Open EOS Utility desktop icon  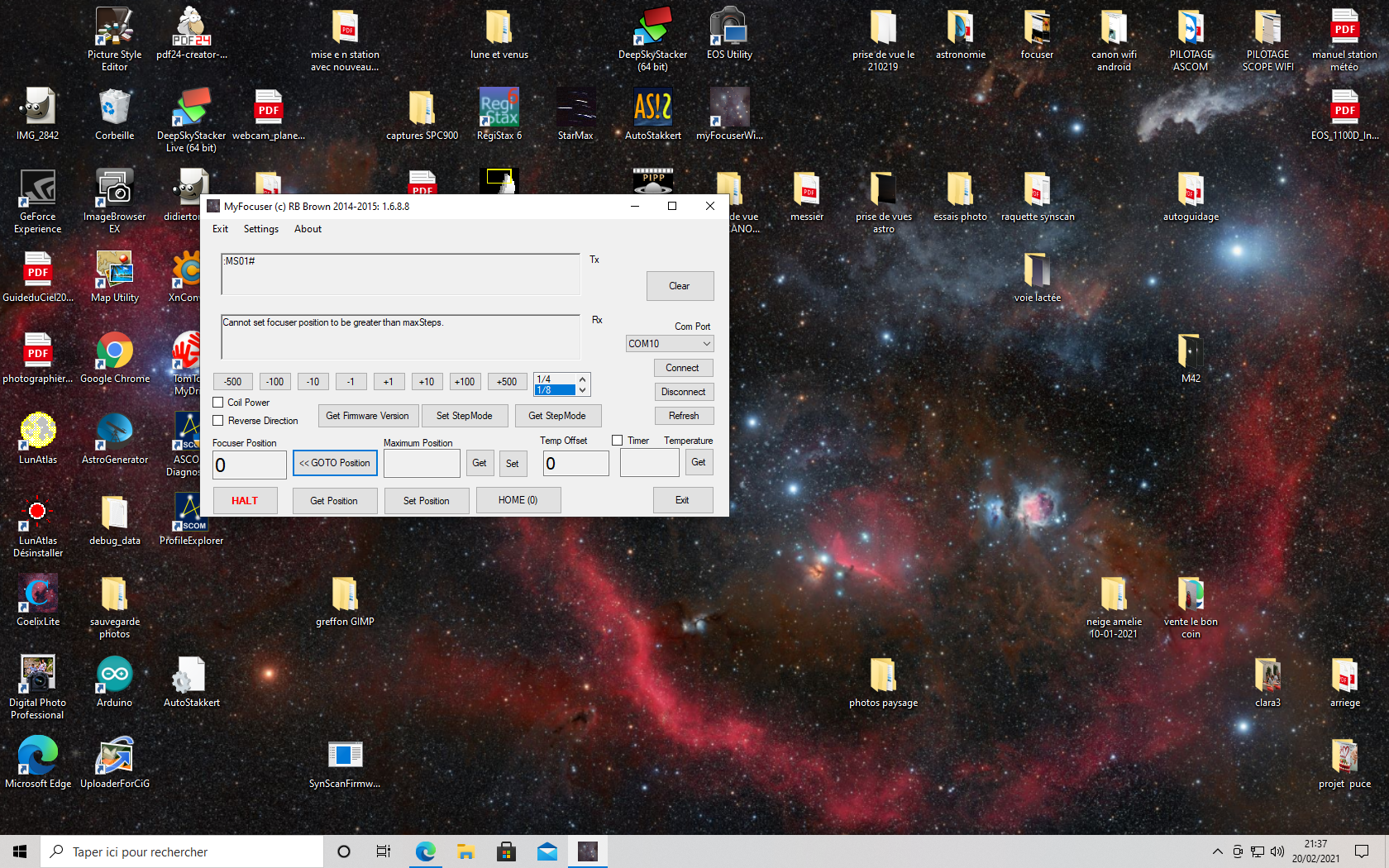(729, 34)
